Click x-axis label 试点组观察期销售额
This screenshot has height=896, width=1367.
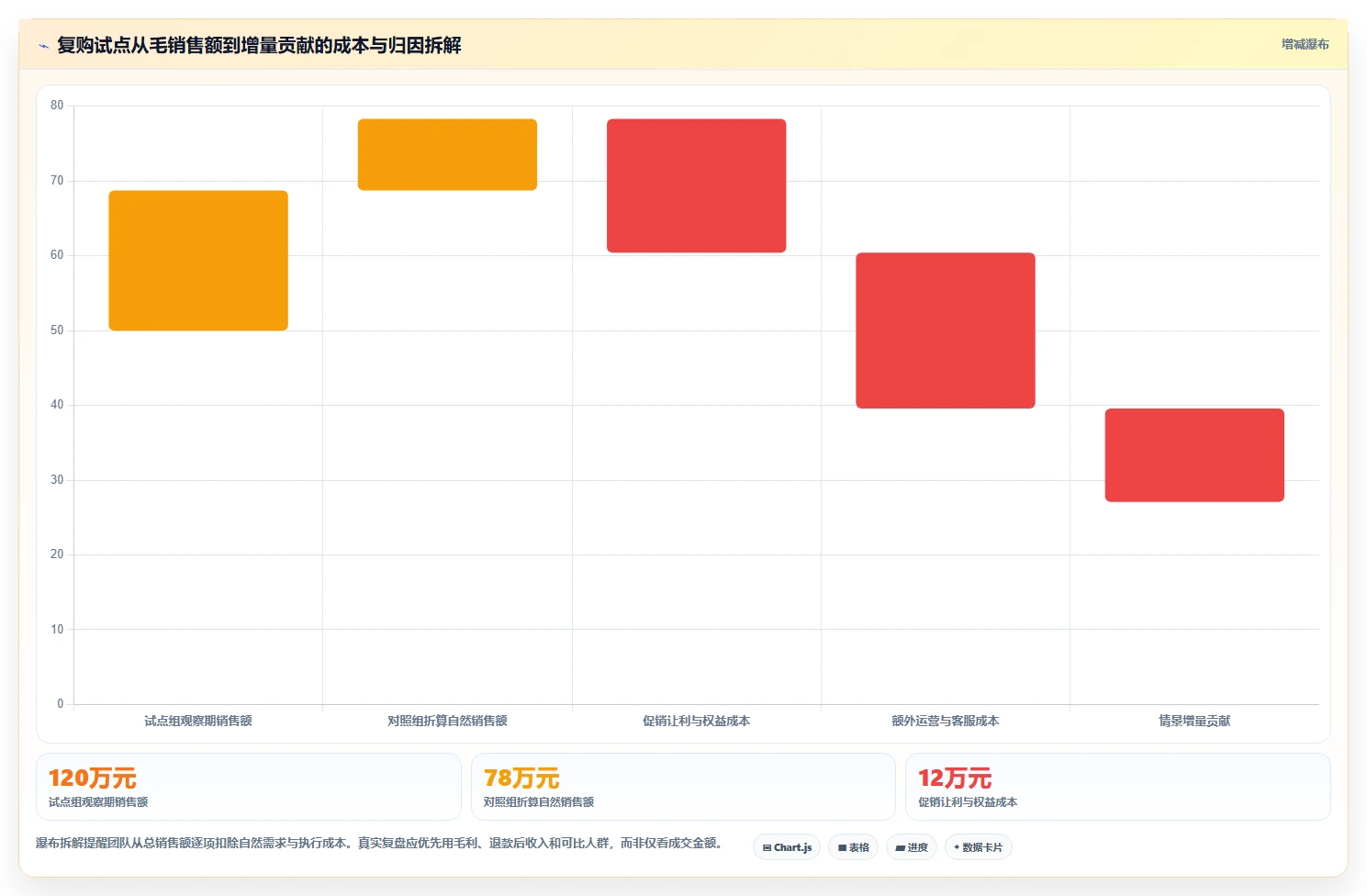198,721
